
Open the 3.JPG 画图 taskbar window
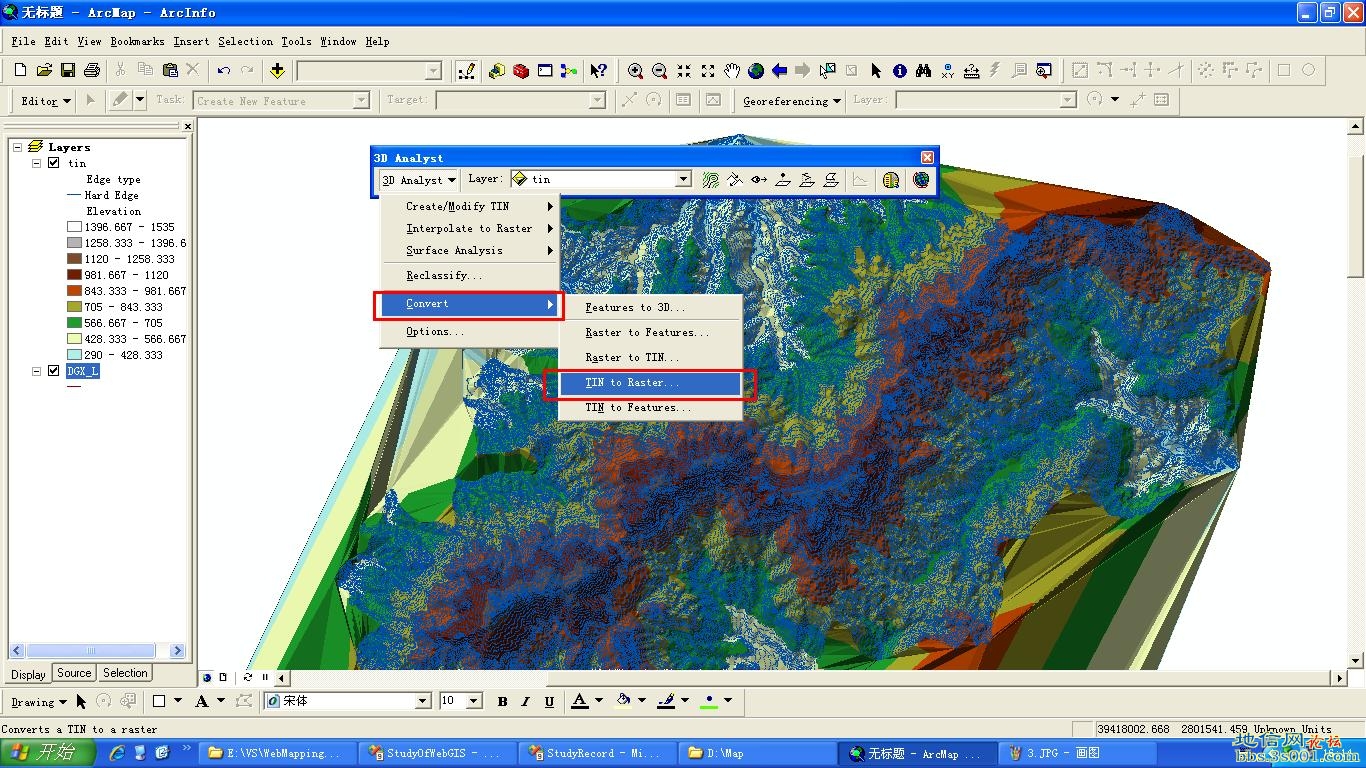pos(1076,753)
